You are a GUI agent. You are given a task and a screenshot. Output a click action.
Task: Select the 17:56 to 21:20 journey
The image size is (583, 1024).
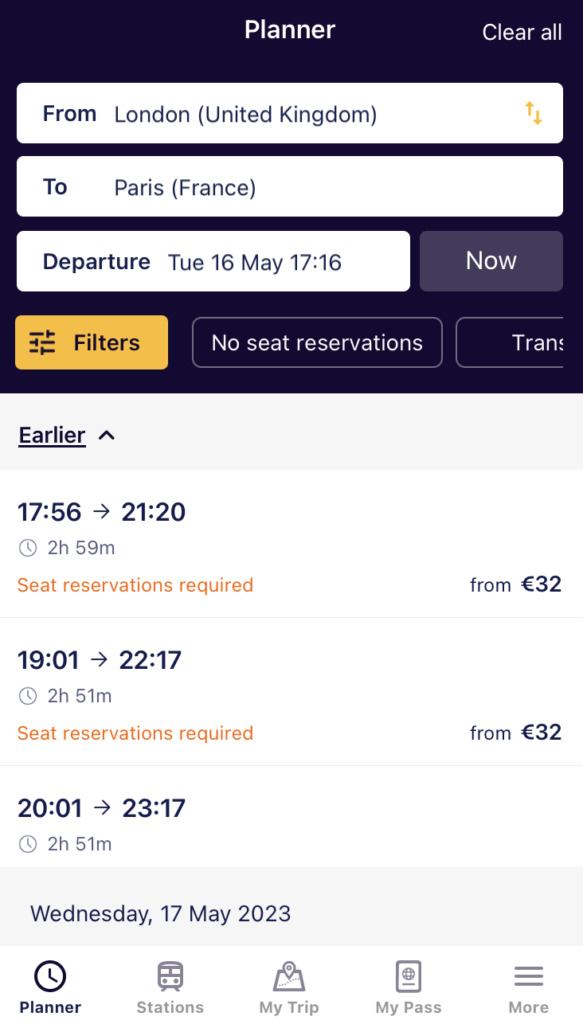click(291, 544)
